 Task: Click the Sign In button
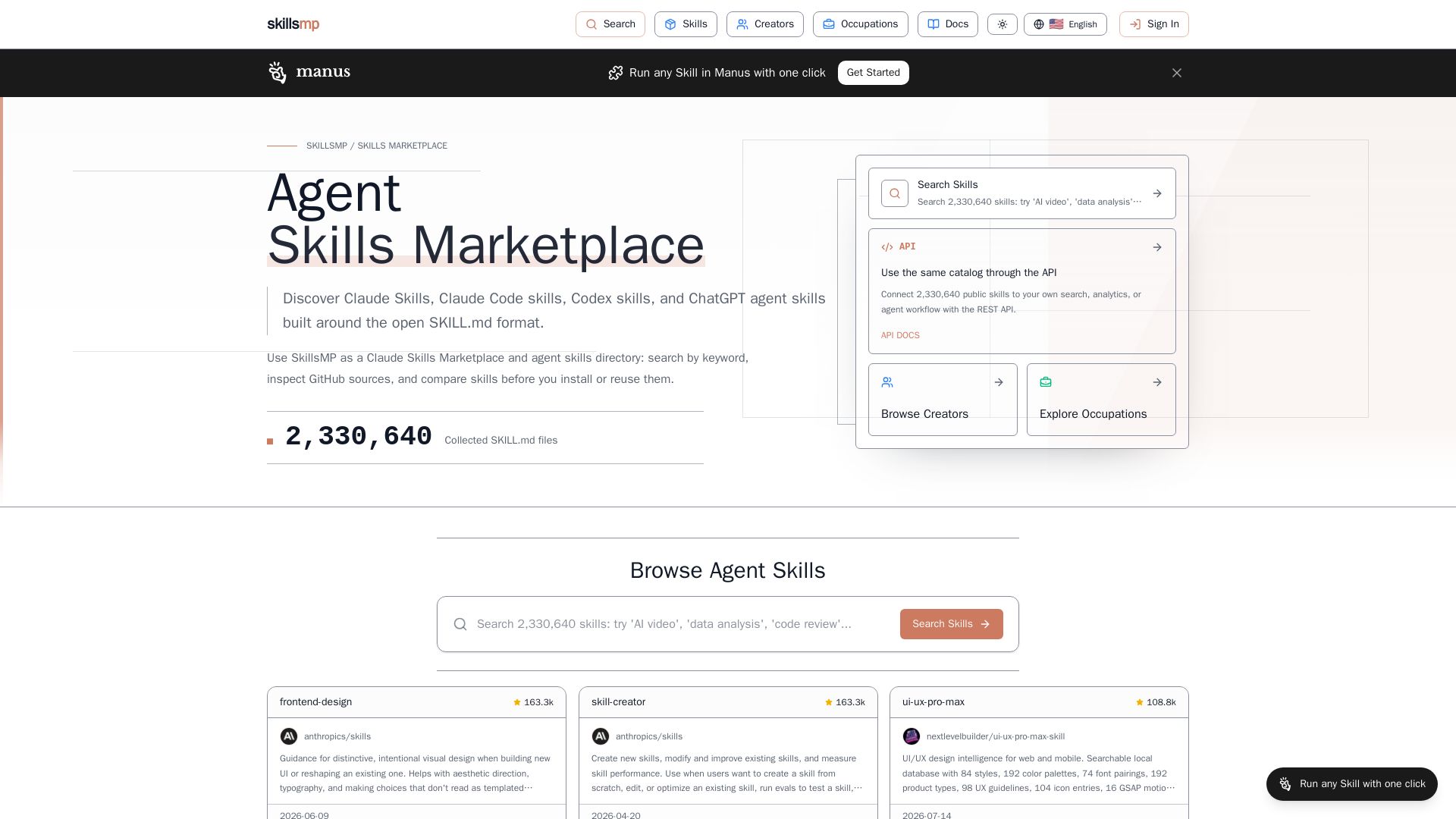click(x=1154, y=24)
